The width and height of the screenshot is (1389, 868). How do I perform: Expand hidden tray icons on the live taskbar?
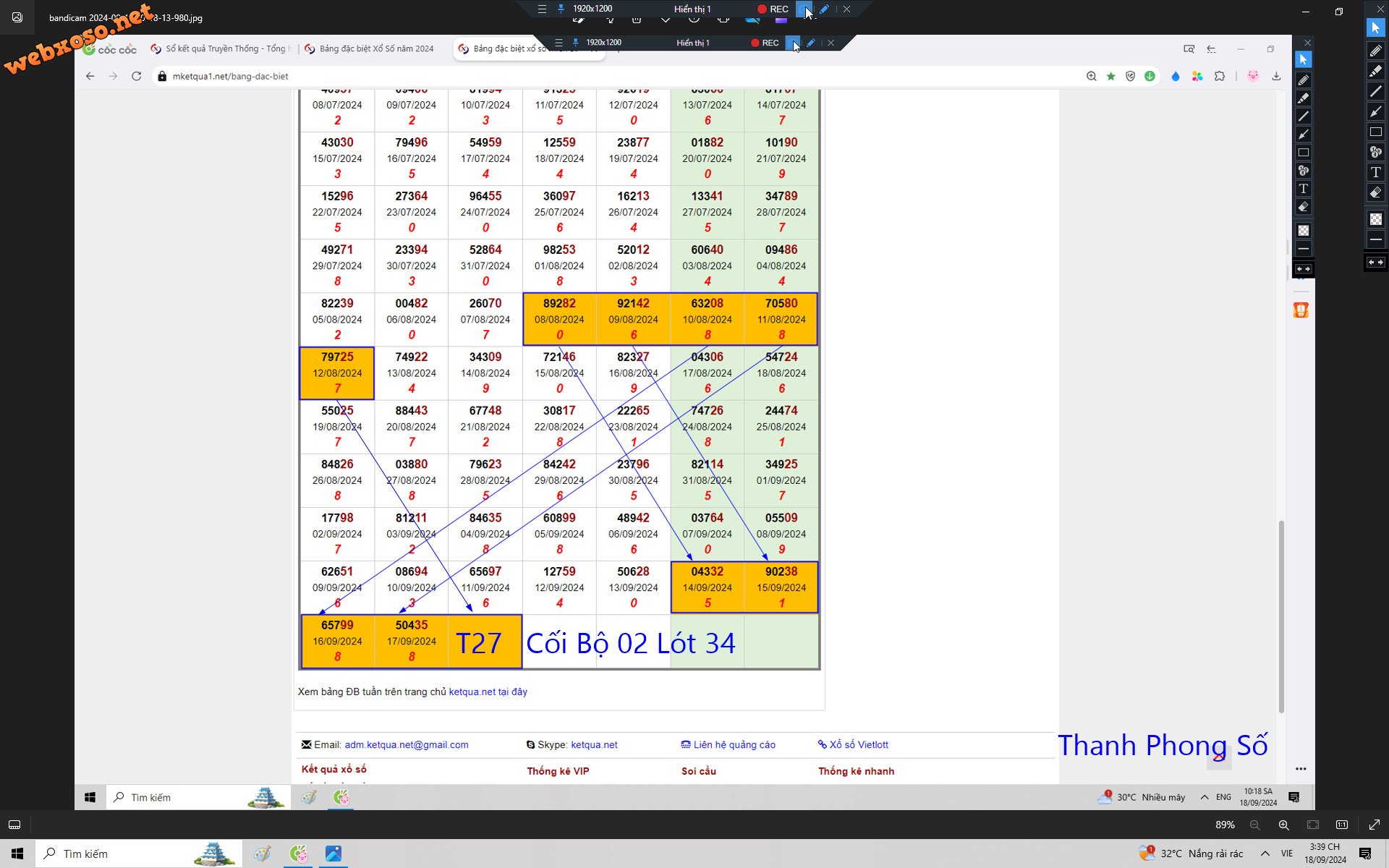(1265, 854)
